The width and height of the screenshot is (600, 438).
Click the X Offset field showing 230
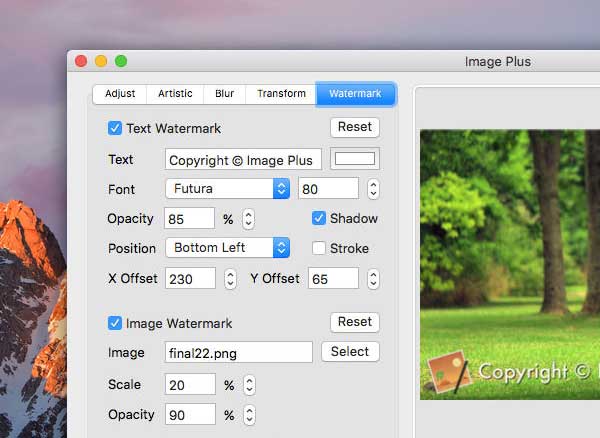[190, 278]
